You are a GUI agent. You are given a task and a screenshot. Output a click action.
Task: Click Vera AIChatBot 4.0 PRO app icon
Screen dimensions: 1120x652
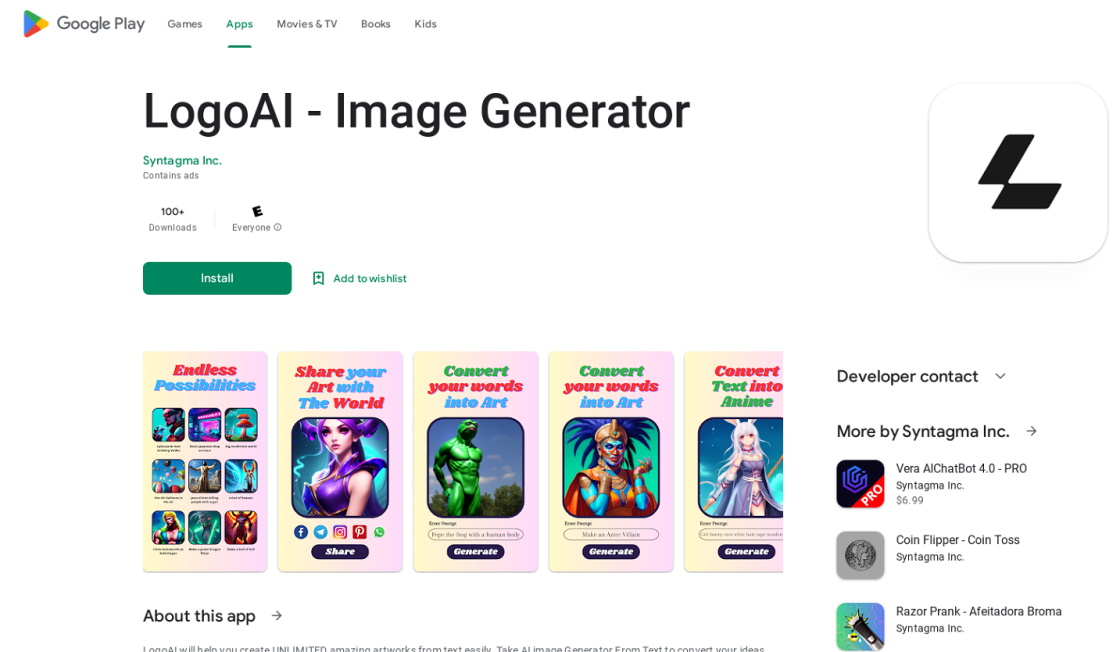point(860,483)
